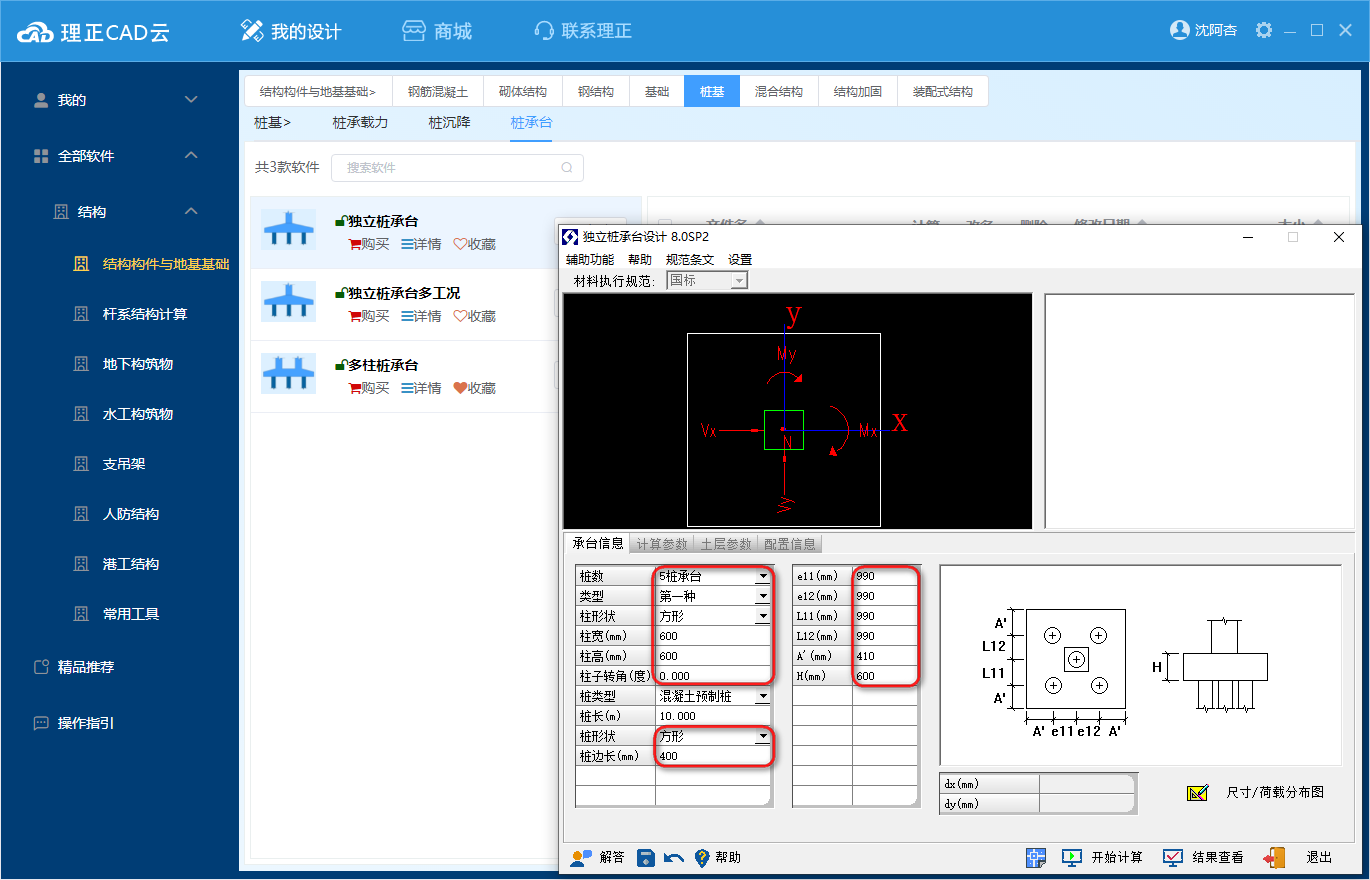Click 购买 cart icon for 独立桩承台

point(355,244)
